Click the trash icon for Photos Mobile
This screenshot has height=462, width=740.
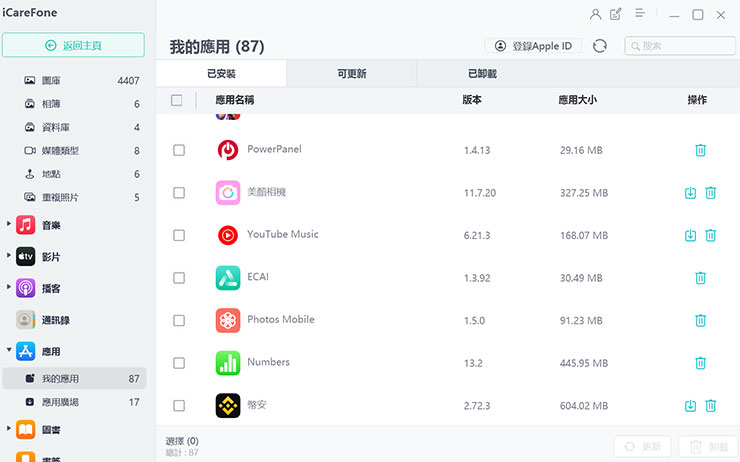(x=700, y=320)
